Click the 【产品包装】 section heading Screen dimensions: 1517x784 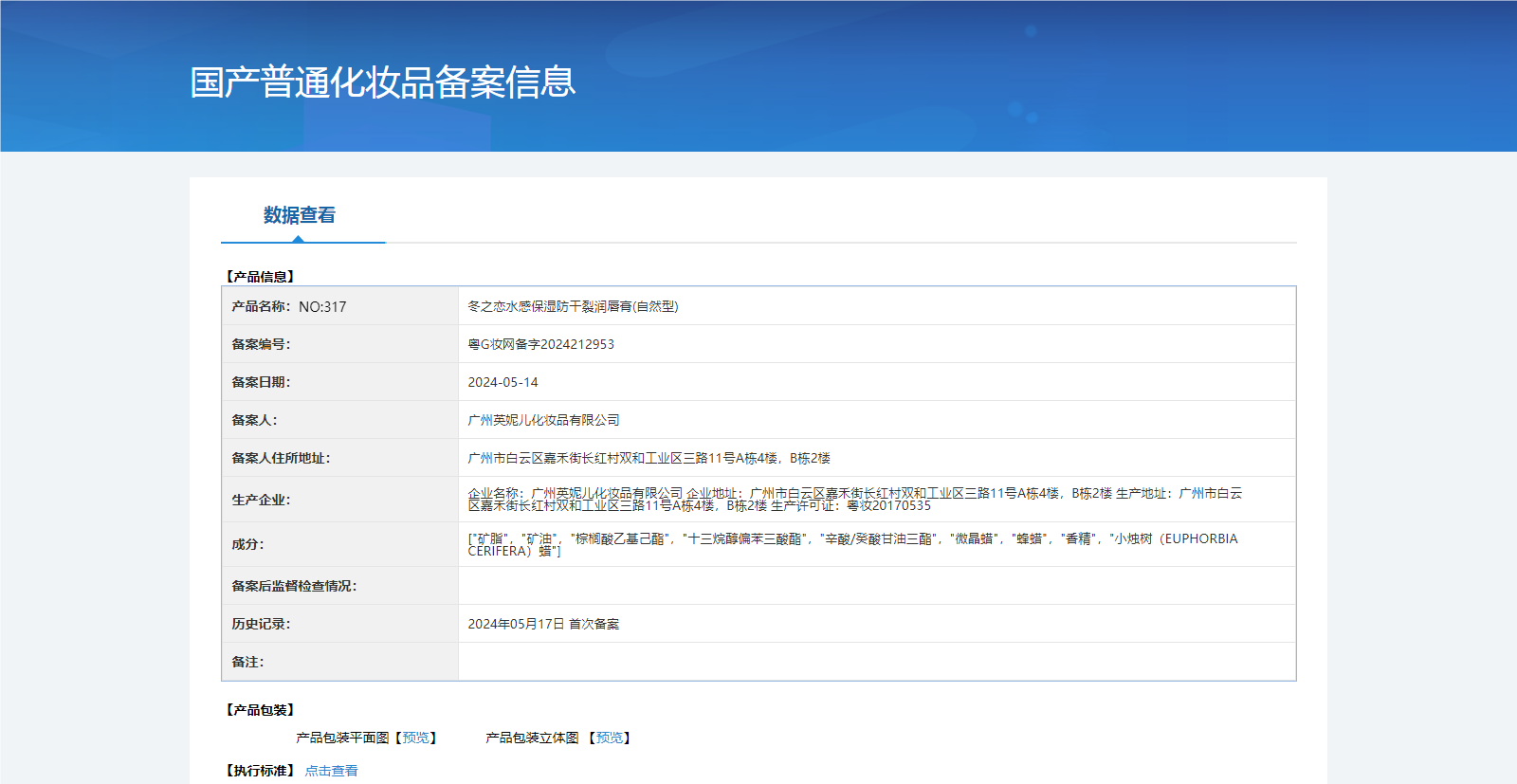[x=261, y=710]
